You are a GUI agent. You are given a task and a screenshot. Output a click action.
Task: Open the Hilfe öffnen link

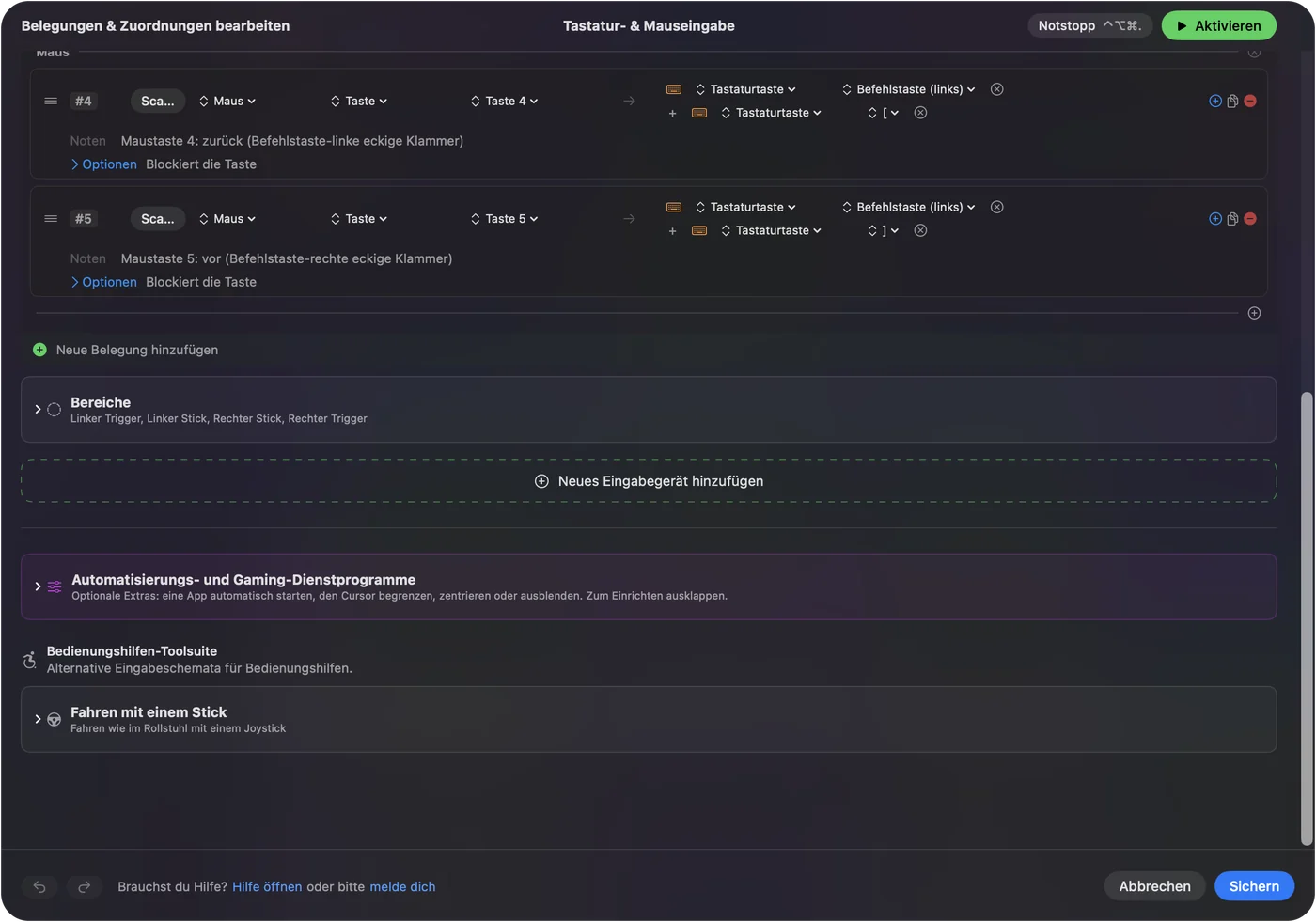click(x=267, y=886)
